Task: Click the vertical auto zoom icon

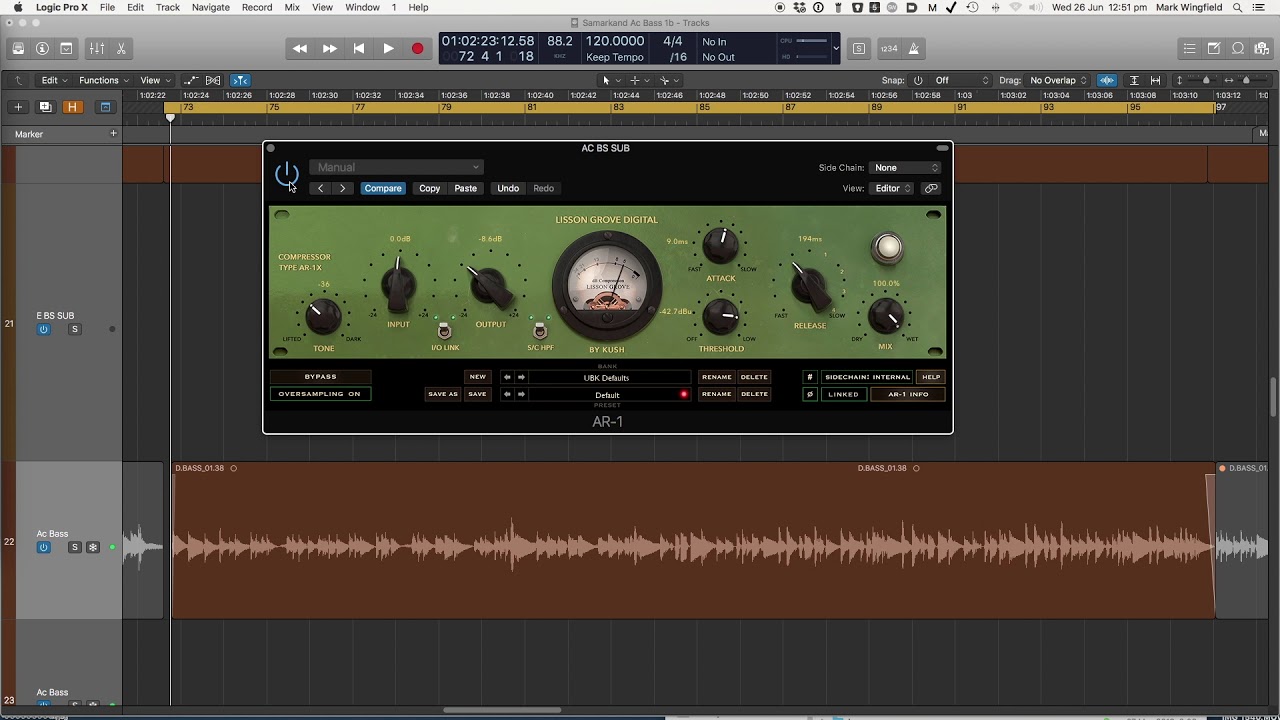Action: (x=1134, y=80)
